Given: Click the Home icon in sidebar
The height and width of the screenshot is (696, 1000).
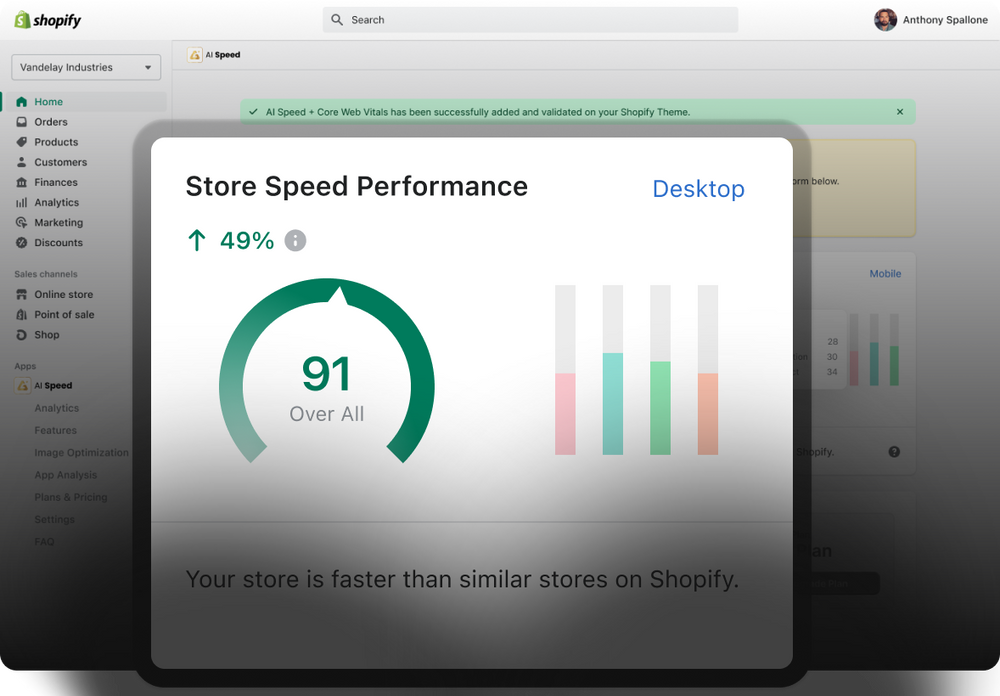Looking at the screenshot, I should pos(22,102).
